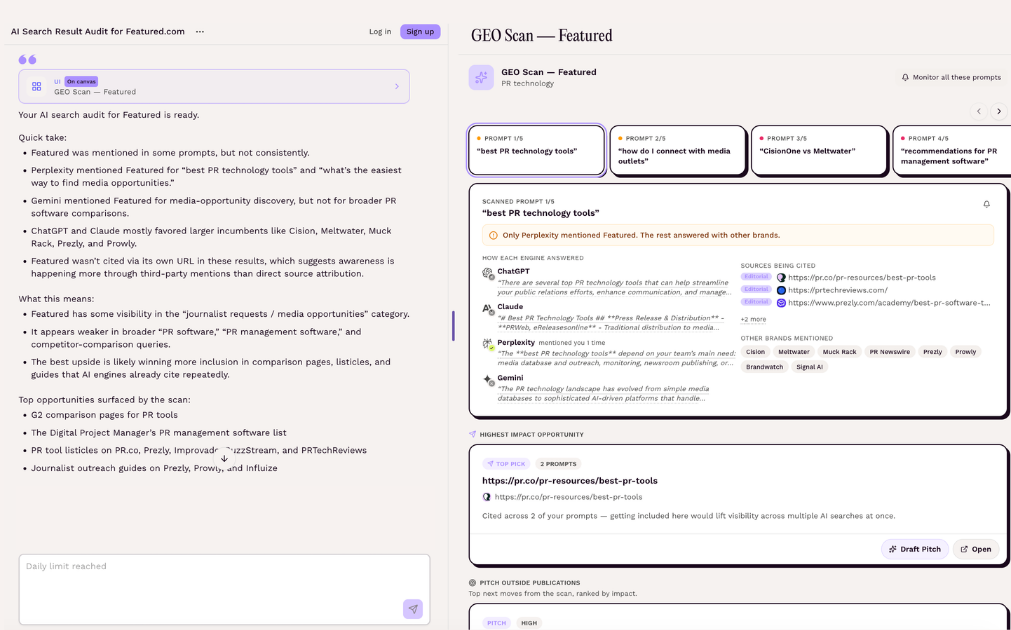Go to the previous prompt with left arrow
Image resolution: width=1011 pixels, height=630 pixels.
(x=979, y=111)
